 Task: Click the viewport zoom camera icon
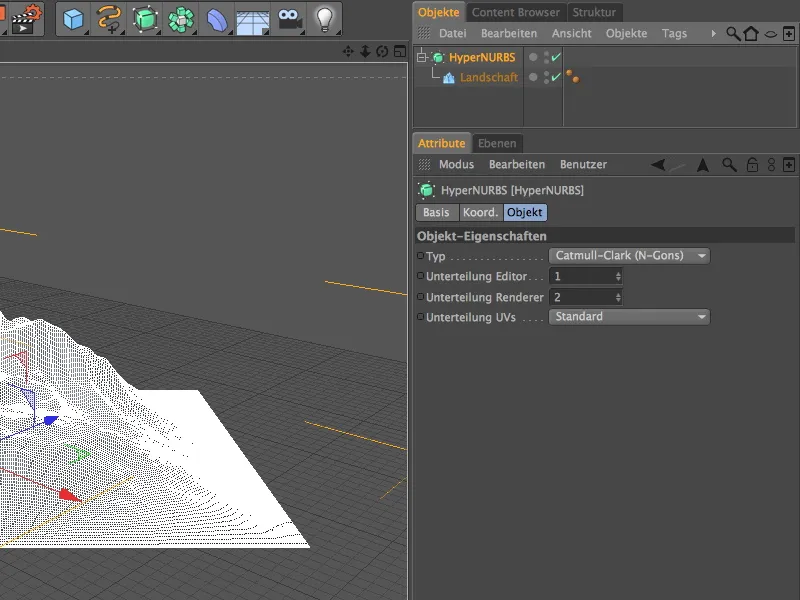pyautogui.click(x=365, y=52)
